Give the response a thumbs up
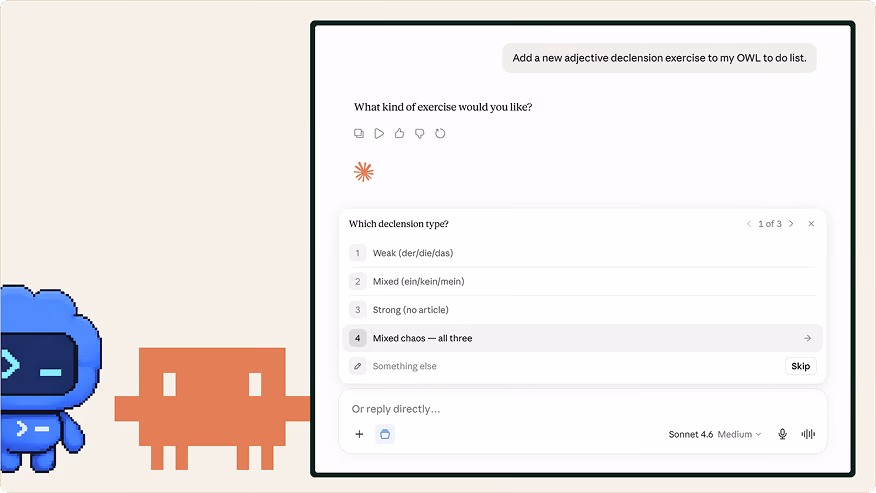876x493 pixels. click(399, 134)
